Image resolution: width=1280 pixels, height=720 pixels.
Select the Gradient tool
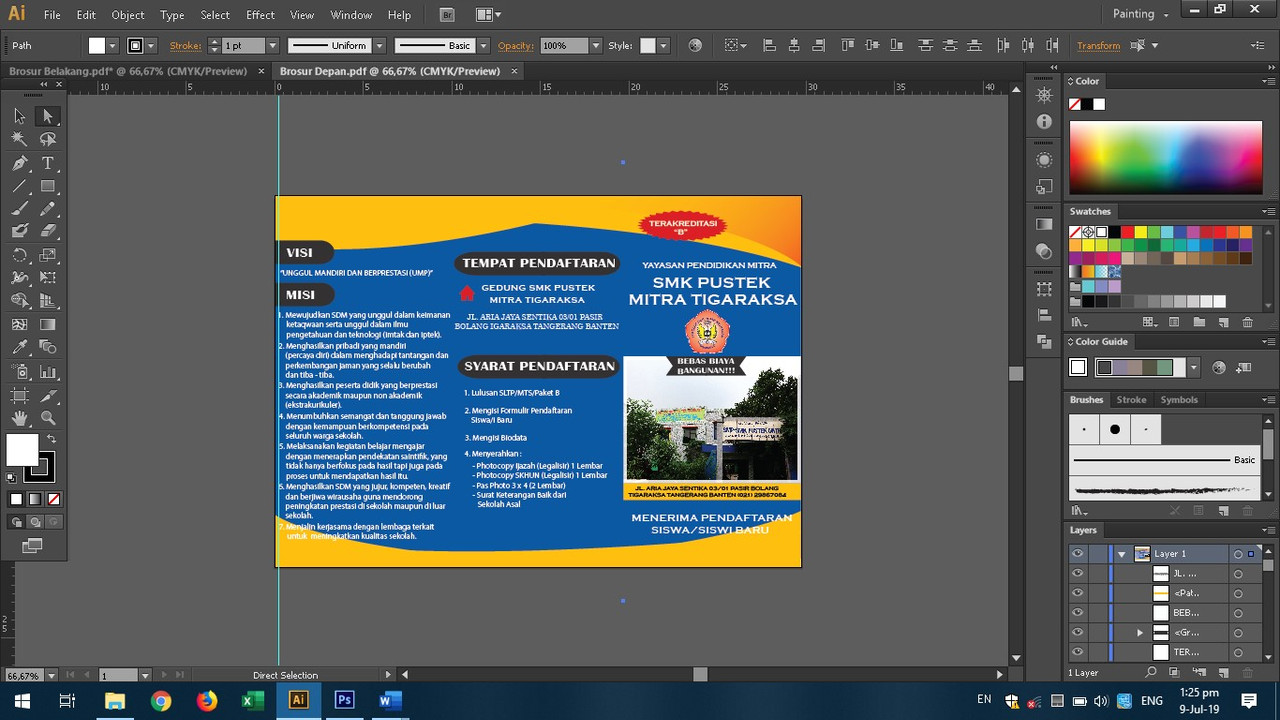[47, 324]
